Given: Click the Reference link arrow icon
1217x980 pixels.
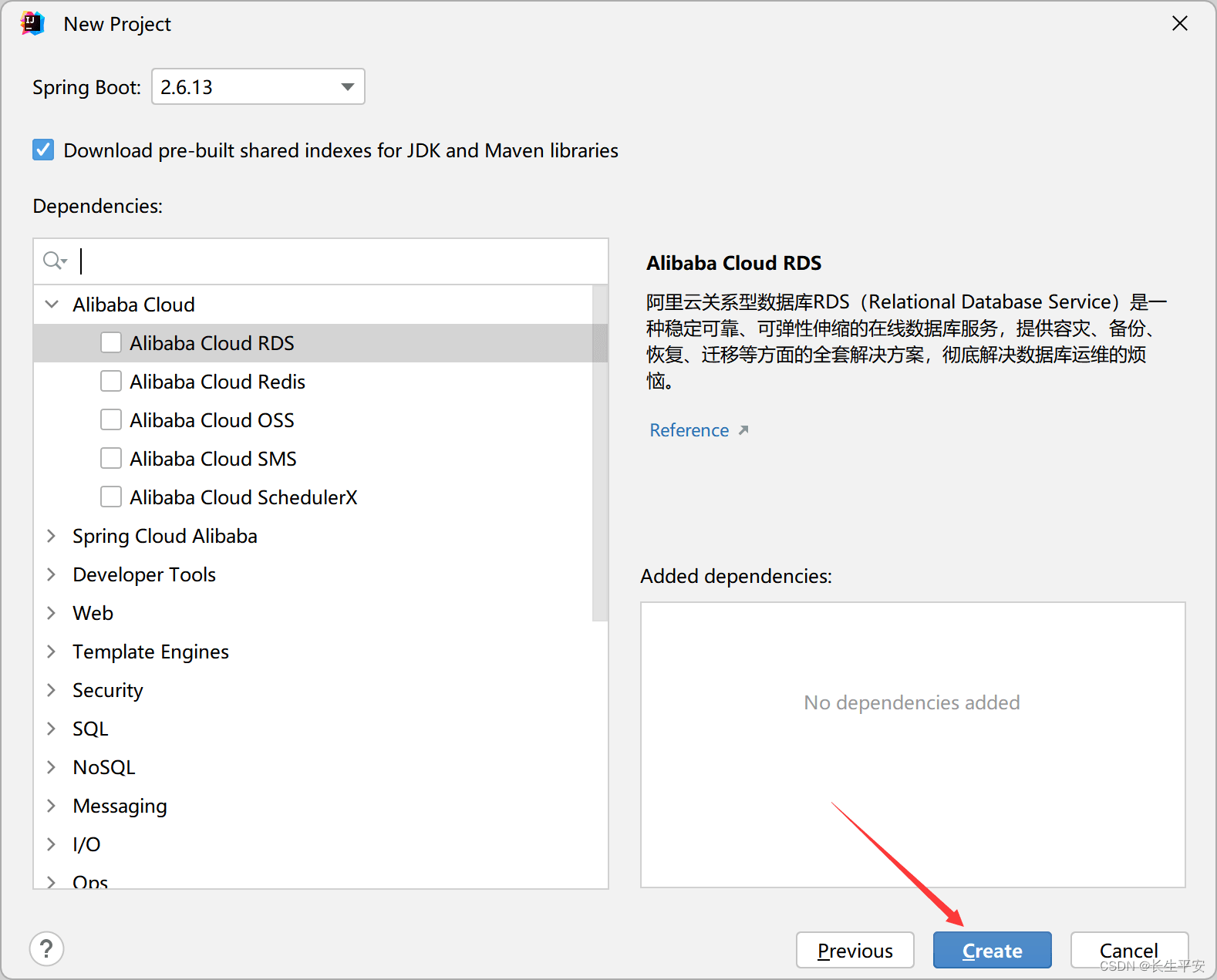Looking at the screenshot, I should click(743, 430).
